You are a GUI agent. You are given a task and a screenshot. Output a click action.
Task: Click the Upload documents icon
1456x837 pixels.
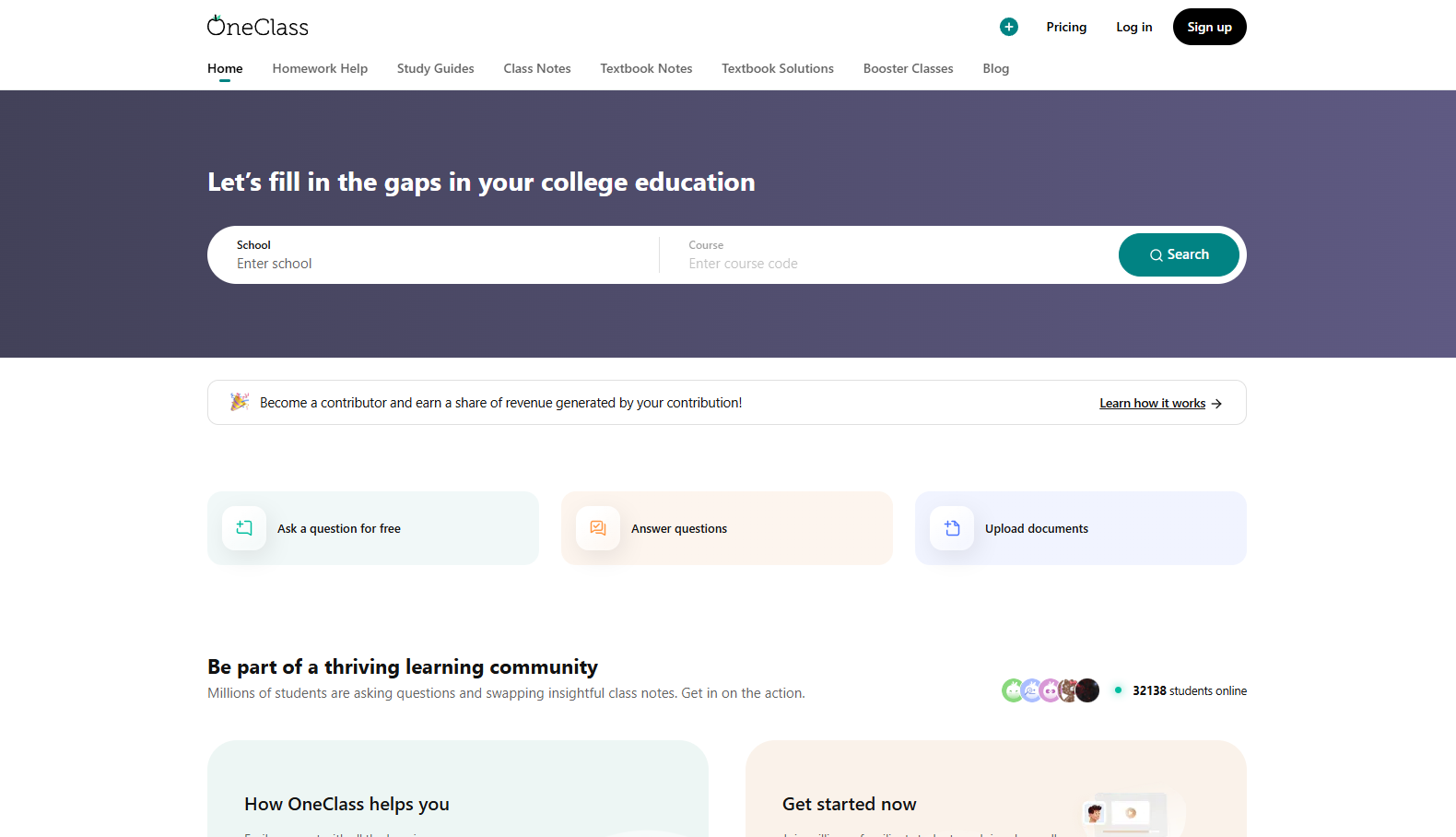[952, 528]
